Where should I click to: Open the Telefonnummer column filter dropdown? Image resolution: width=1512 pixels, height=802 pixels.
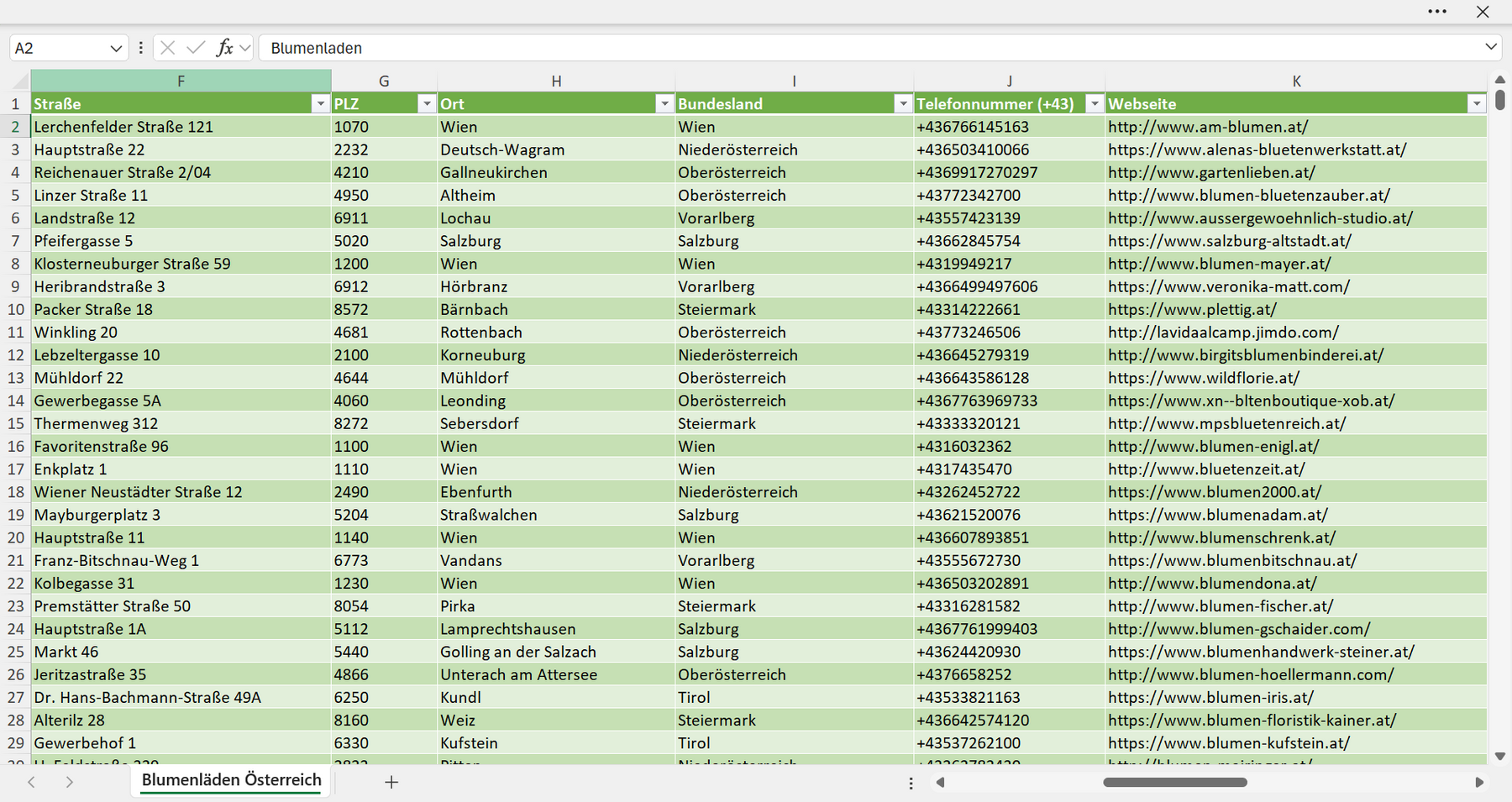click(1094, 104)
